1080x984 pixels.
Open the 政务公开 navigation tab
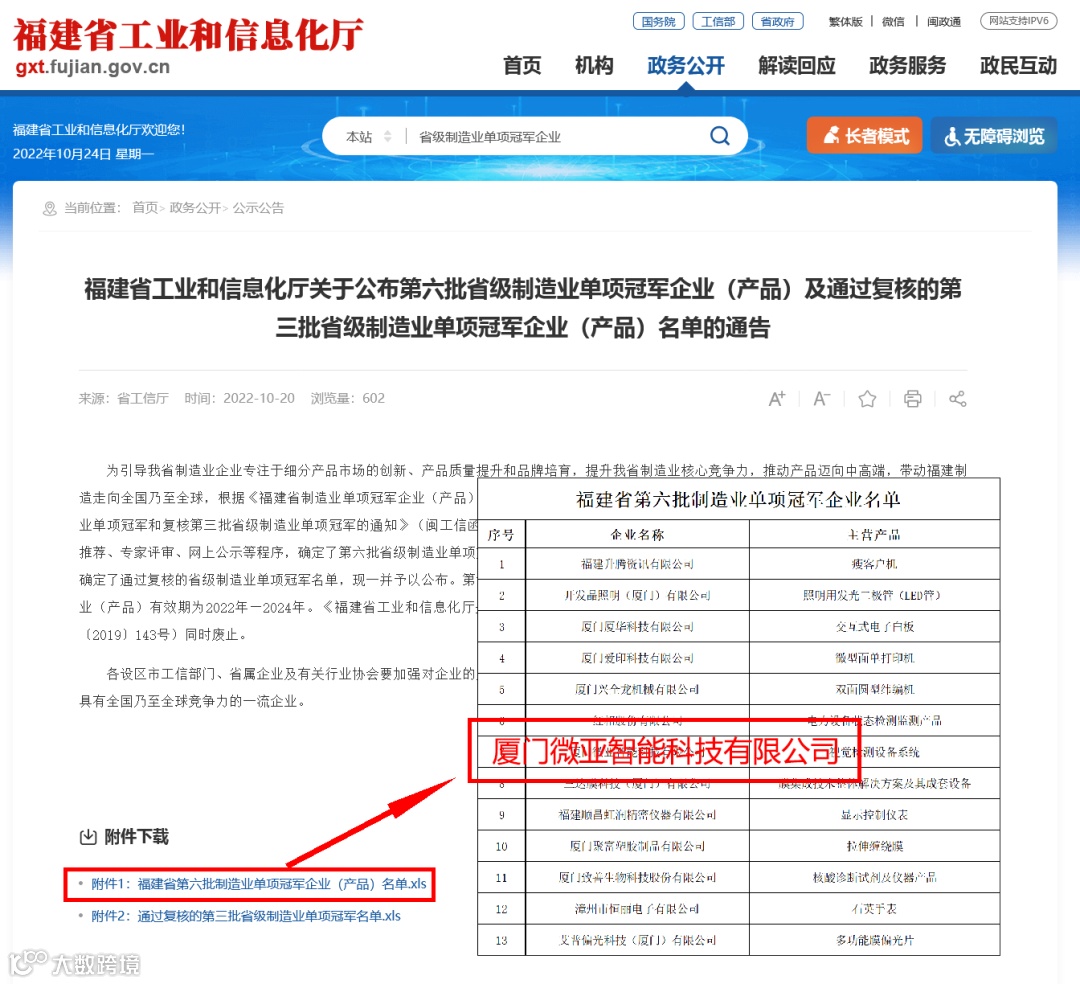tap(686, 65)
